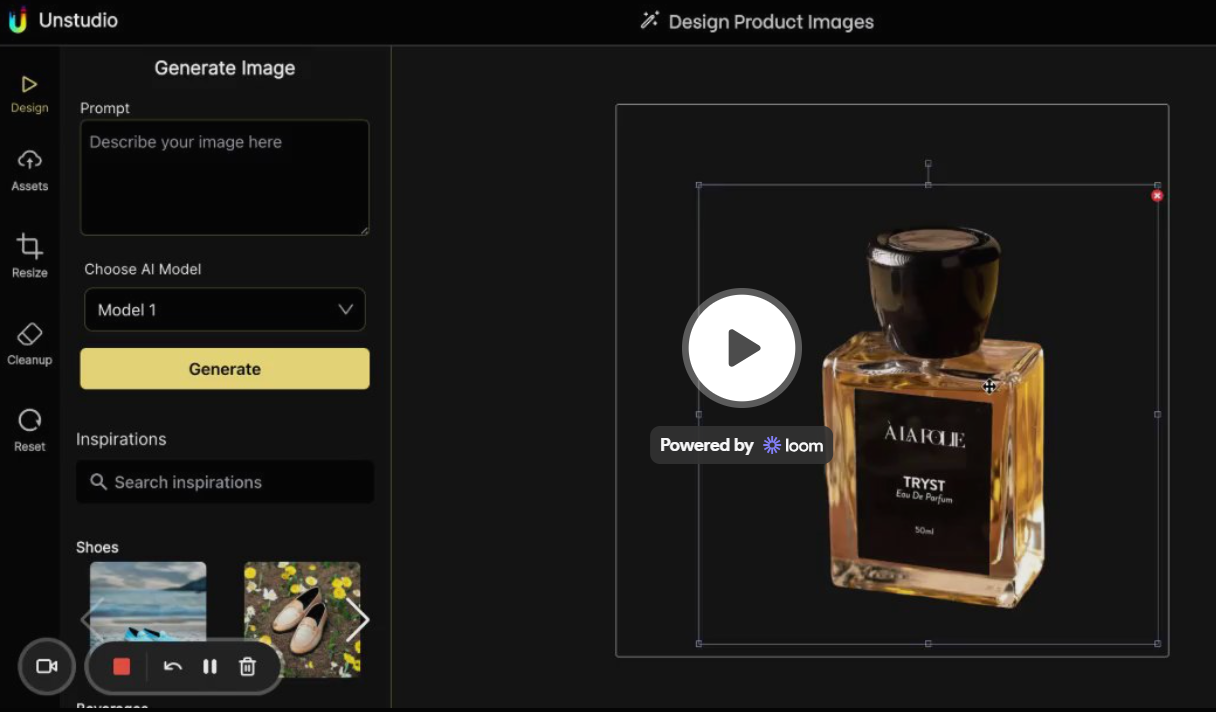Click the Loom restart recording arrow

coord(173,666)
